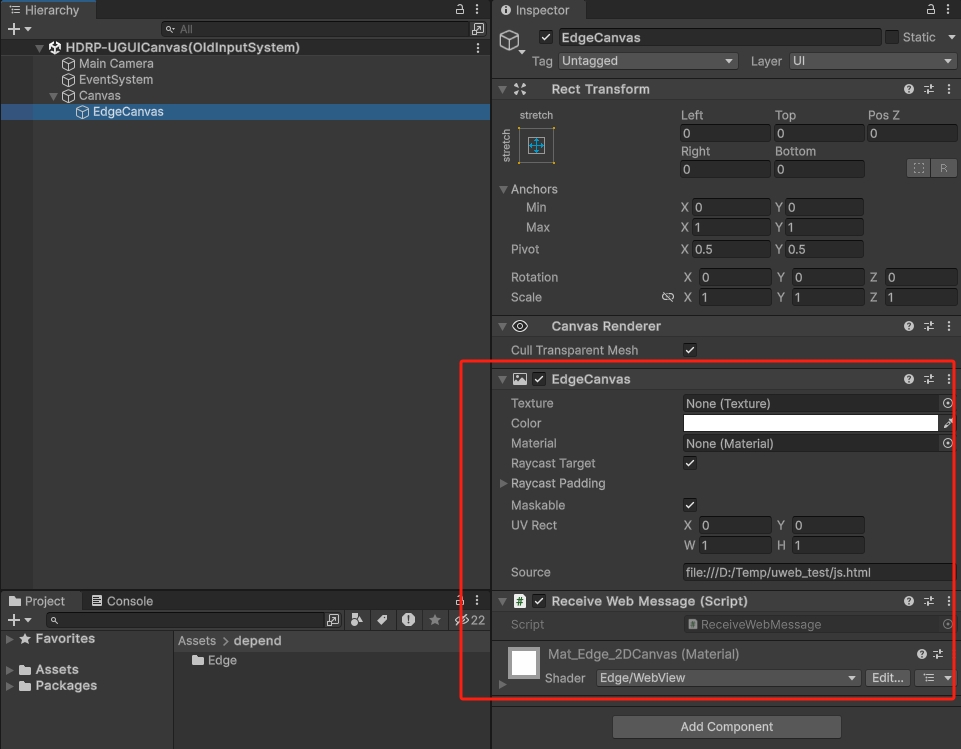The width and height of the screenshot is (961, 749).
Task: Open the Tag dropdown showing Untagged
Action: tap(646, 61)
